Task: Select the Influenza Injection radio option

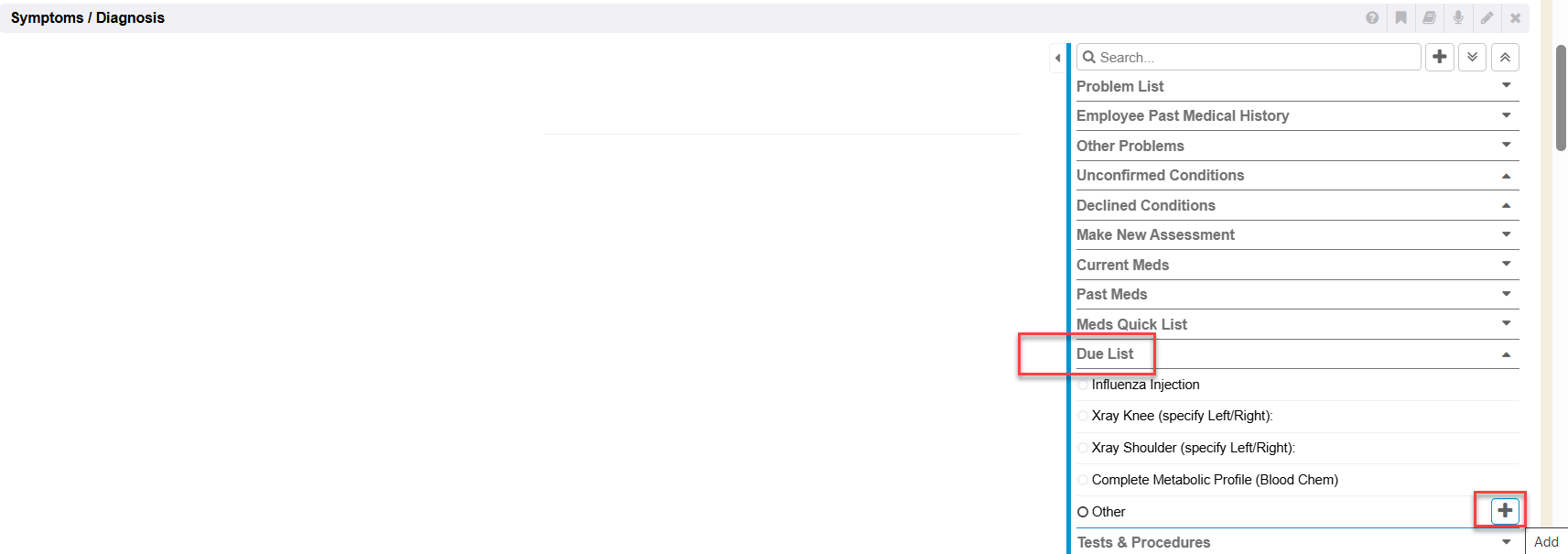Action: coord(1084,385)
